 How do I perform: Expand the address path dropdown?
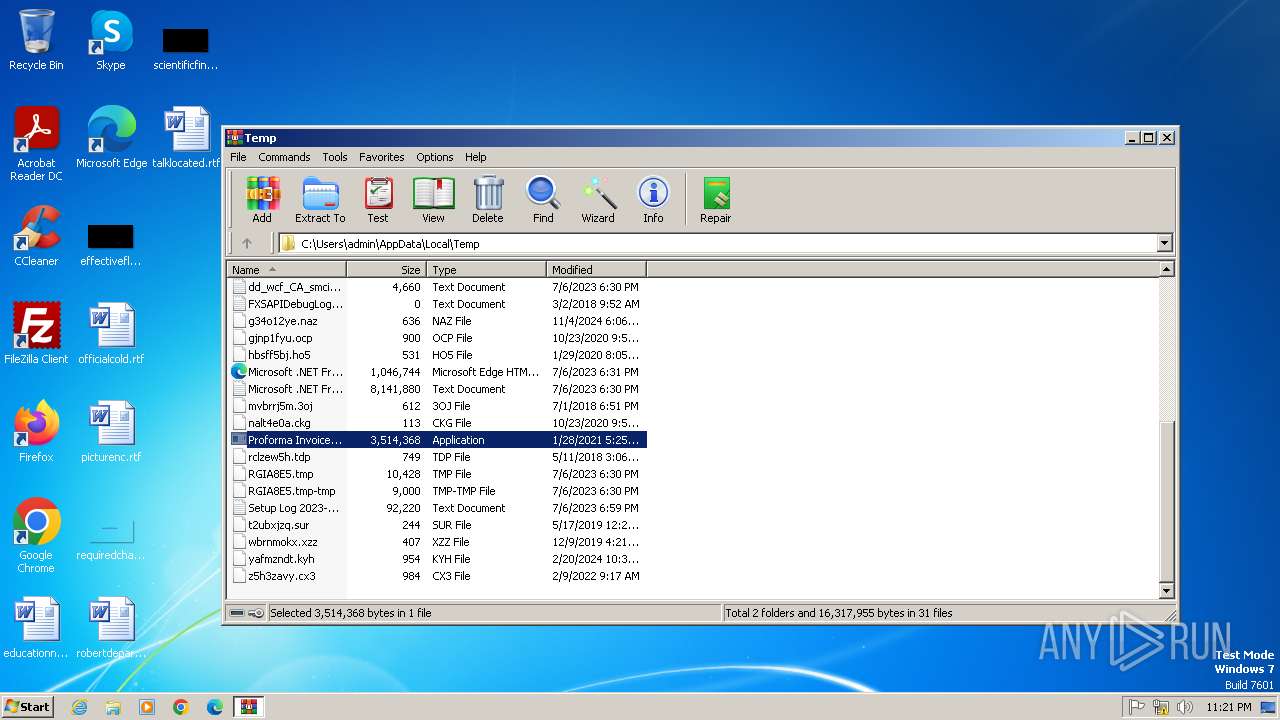click(x=1164, y=243)
